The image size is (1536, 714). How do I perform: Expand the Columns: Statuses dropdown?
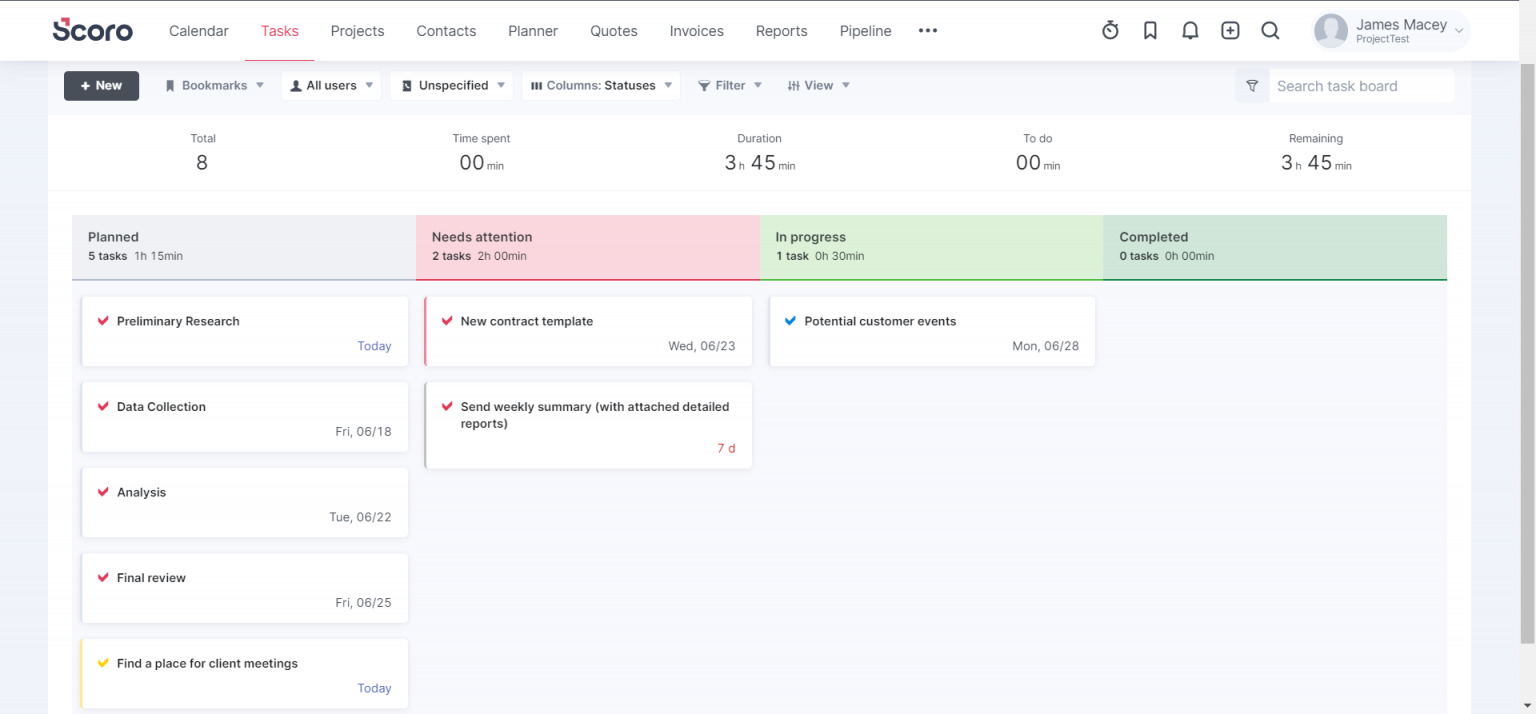[x=601, y=85]
